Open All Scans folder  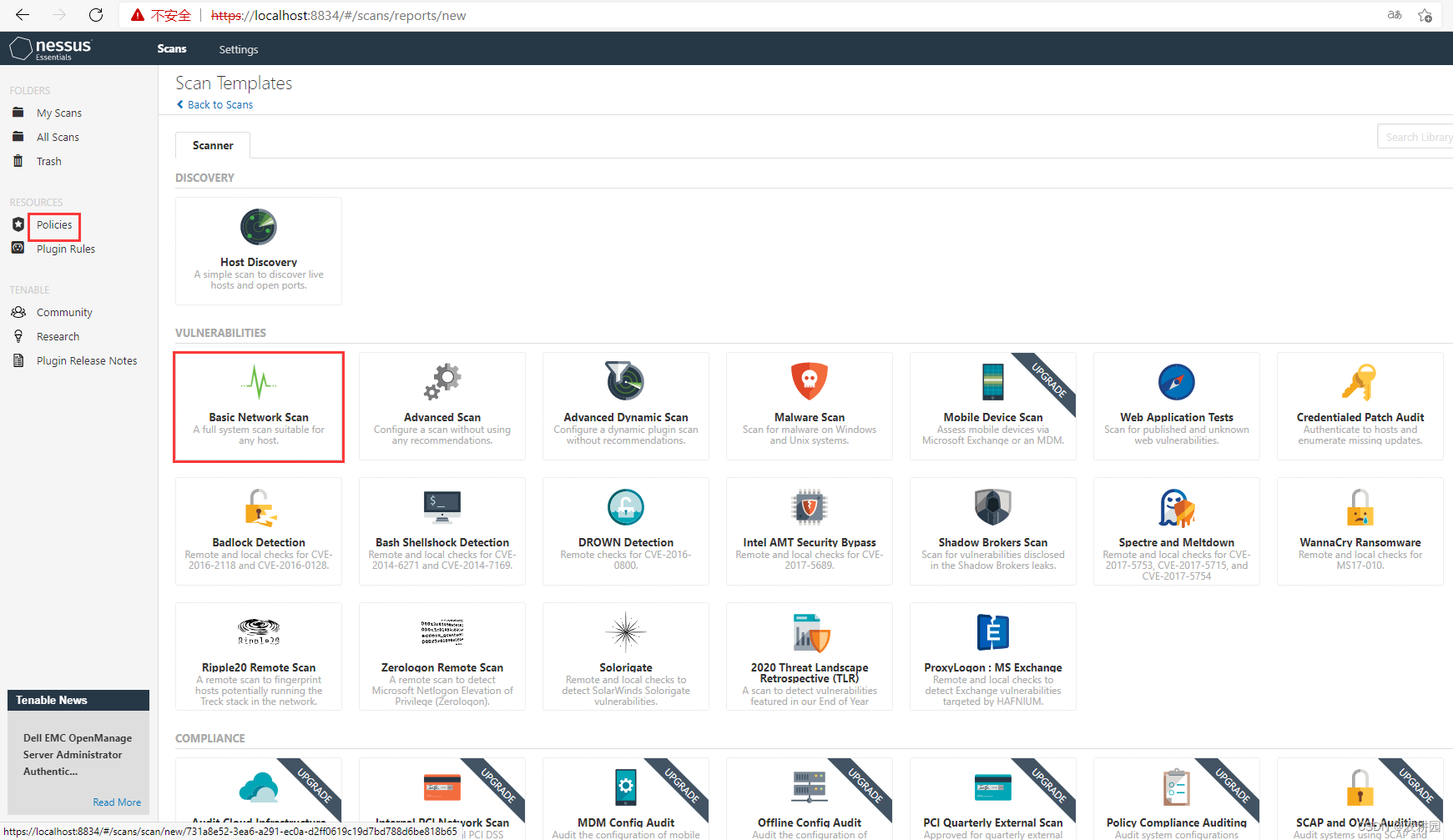[58, 137]
